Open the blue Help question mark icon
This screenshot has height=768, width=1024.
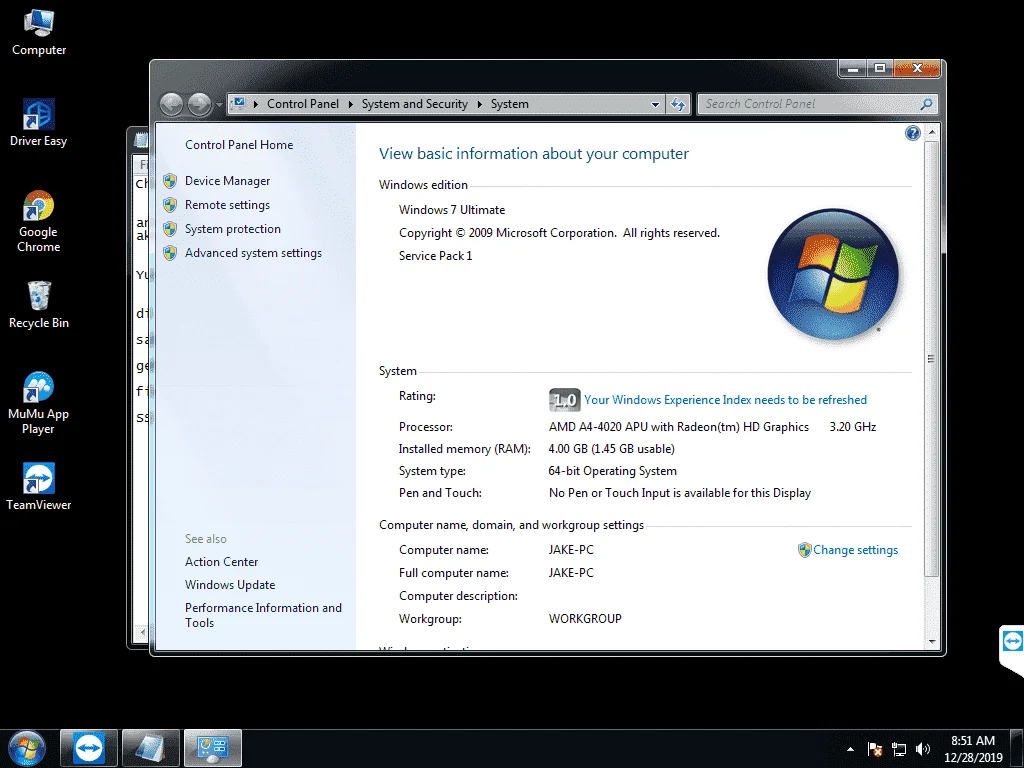pyautogui.click(x=912, y=133)
